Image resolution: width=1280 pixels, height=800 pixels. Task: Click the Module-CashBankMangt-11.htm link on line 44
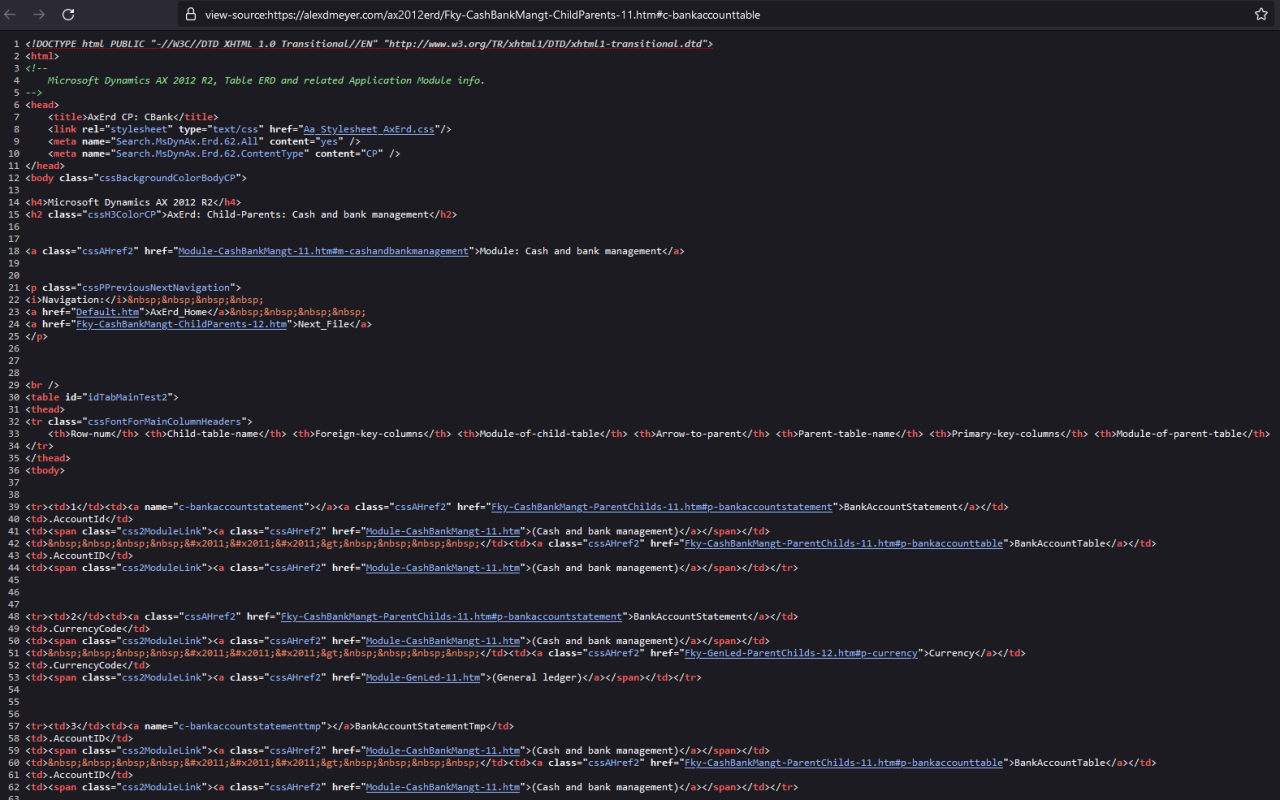click(443, 568)
